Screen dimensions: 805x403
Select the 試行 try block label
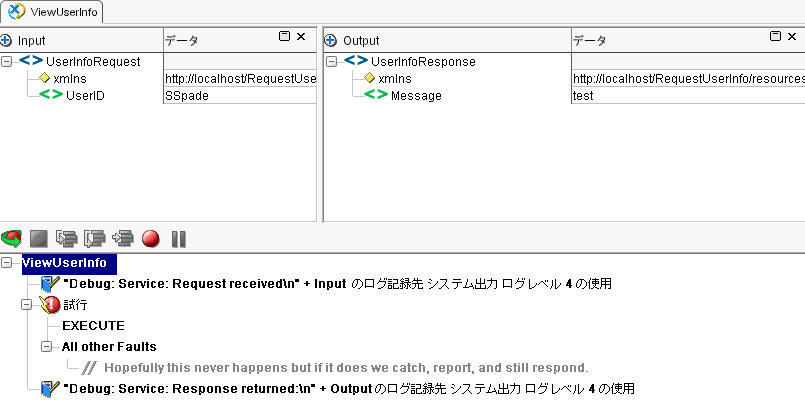point(75,305)
